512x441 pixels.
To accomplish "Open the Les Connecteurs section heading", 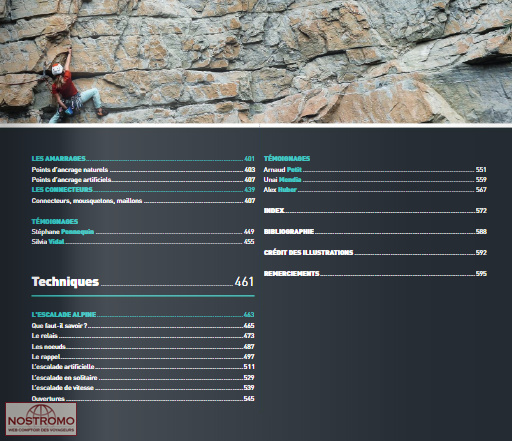I will click(x=143, y=190).
